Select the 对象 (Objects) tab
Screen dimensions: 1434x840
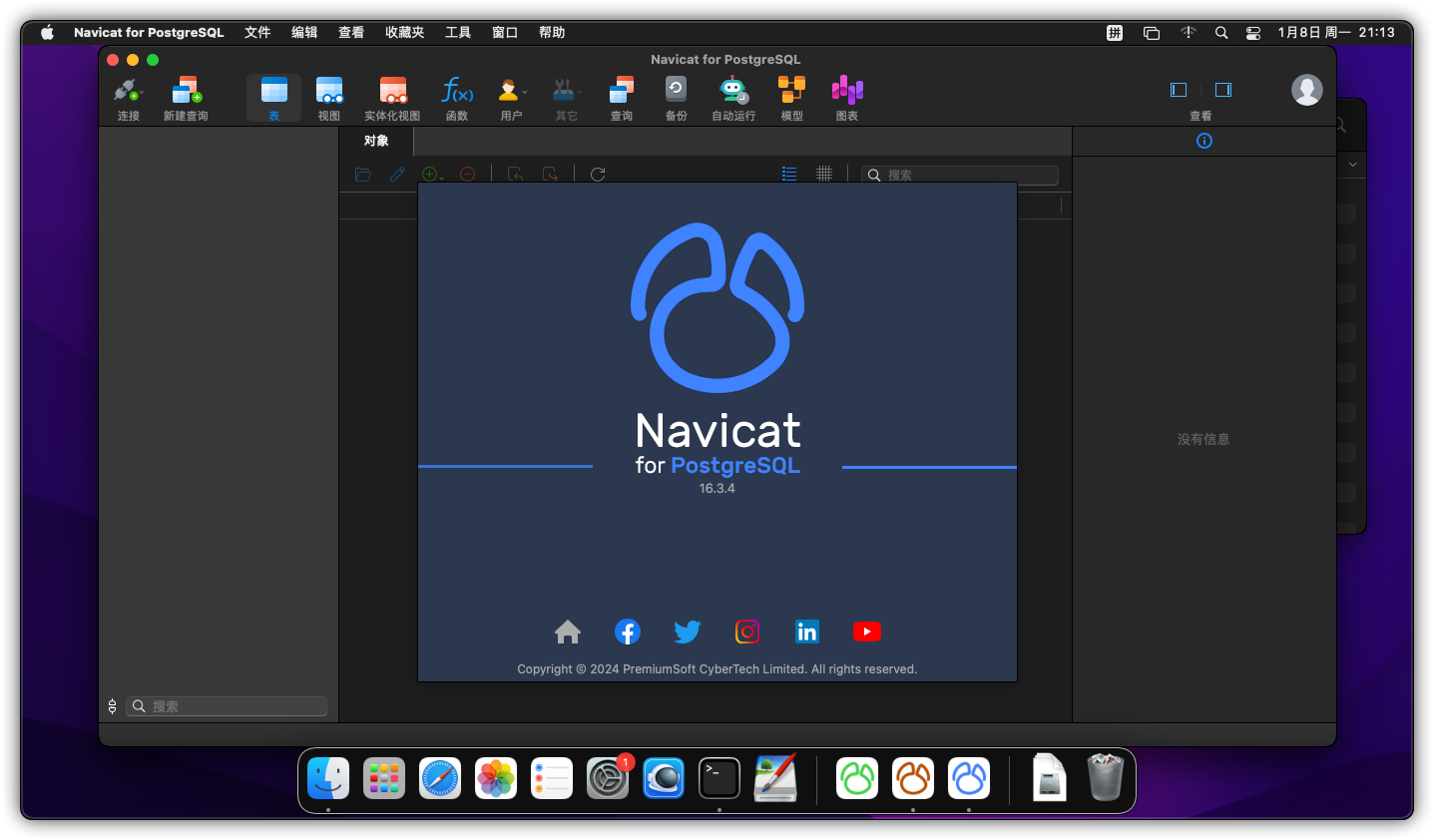376,141
